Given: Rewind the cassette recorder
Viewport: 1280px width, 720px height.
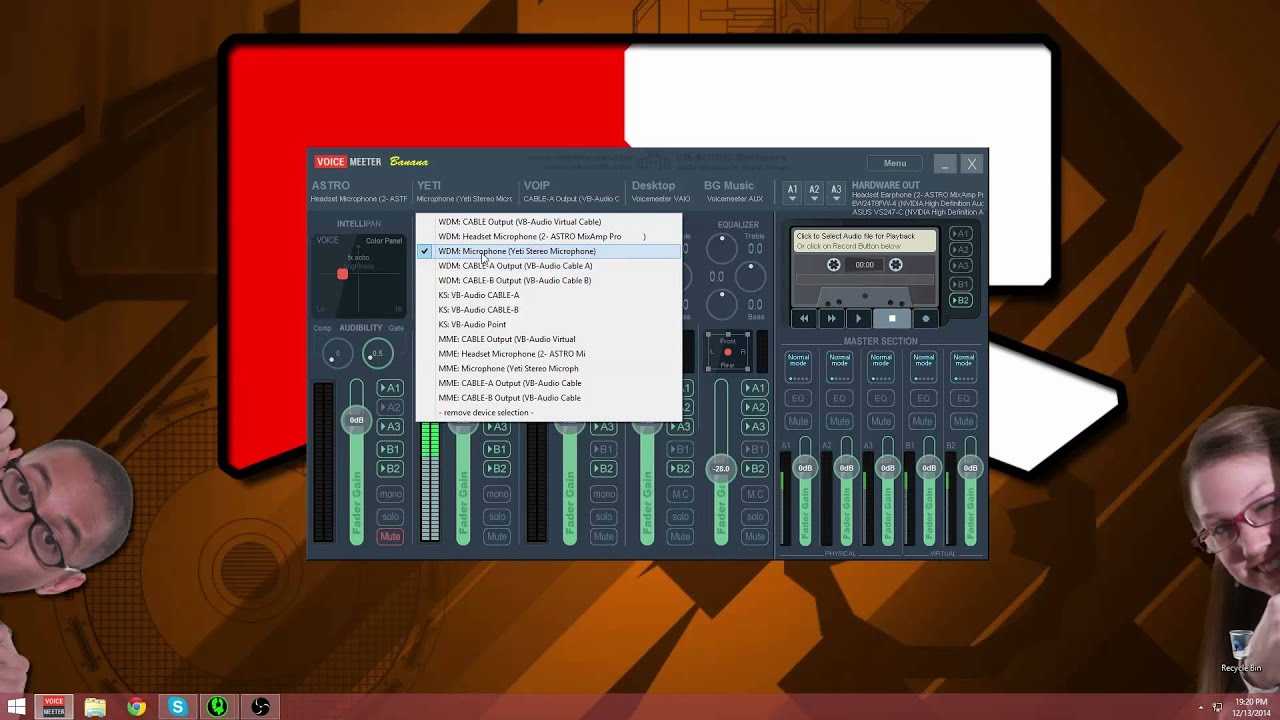Looking at the screenshot, I should click(803, 318).
